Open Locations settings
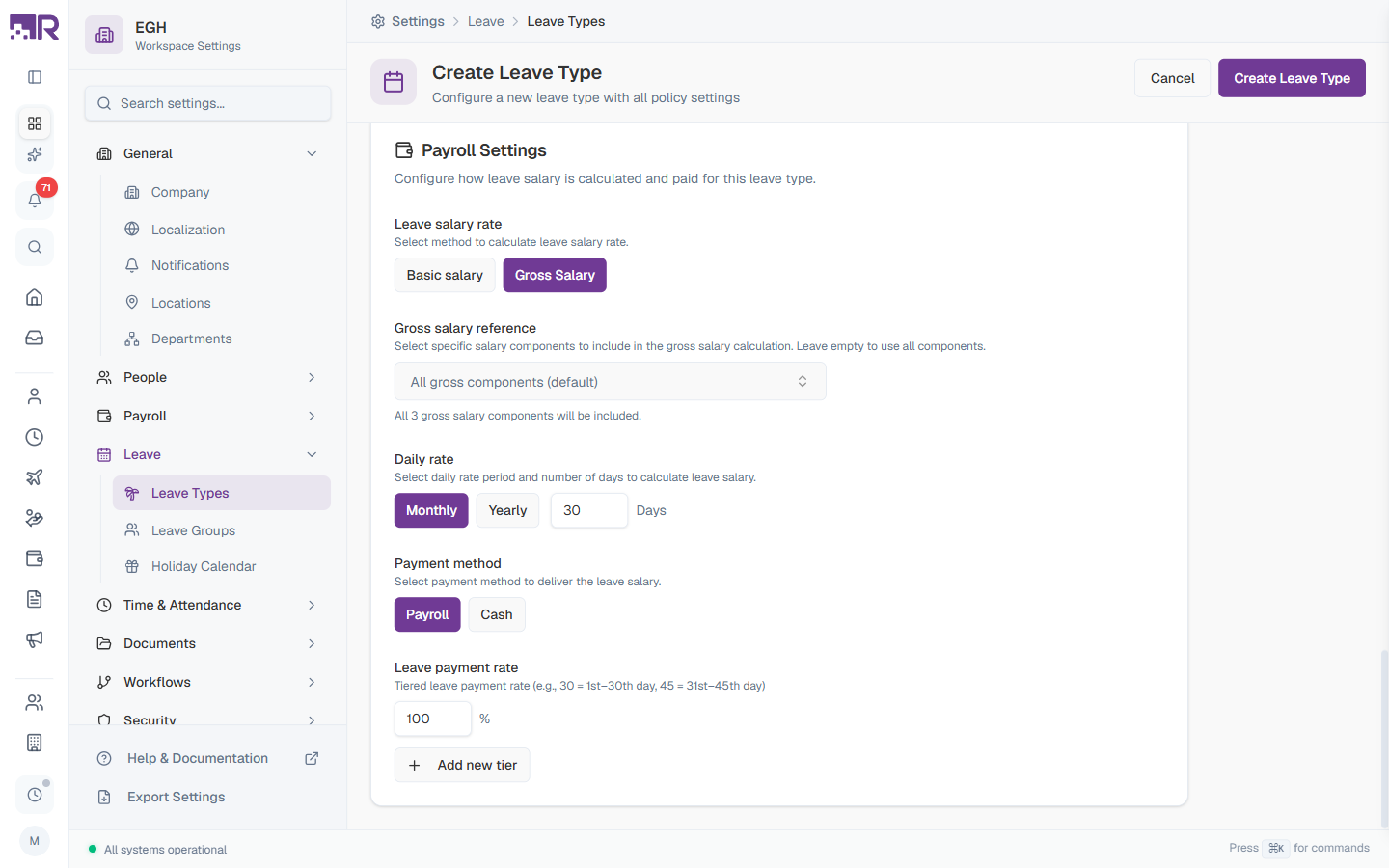Screen dimensions: 1389x868 coord(222,303)
